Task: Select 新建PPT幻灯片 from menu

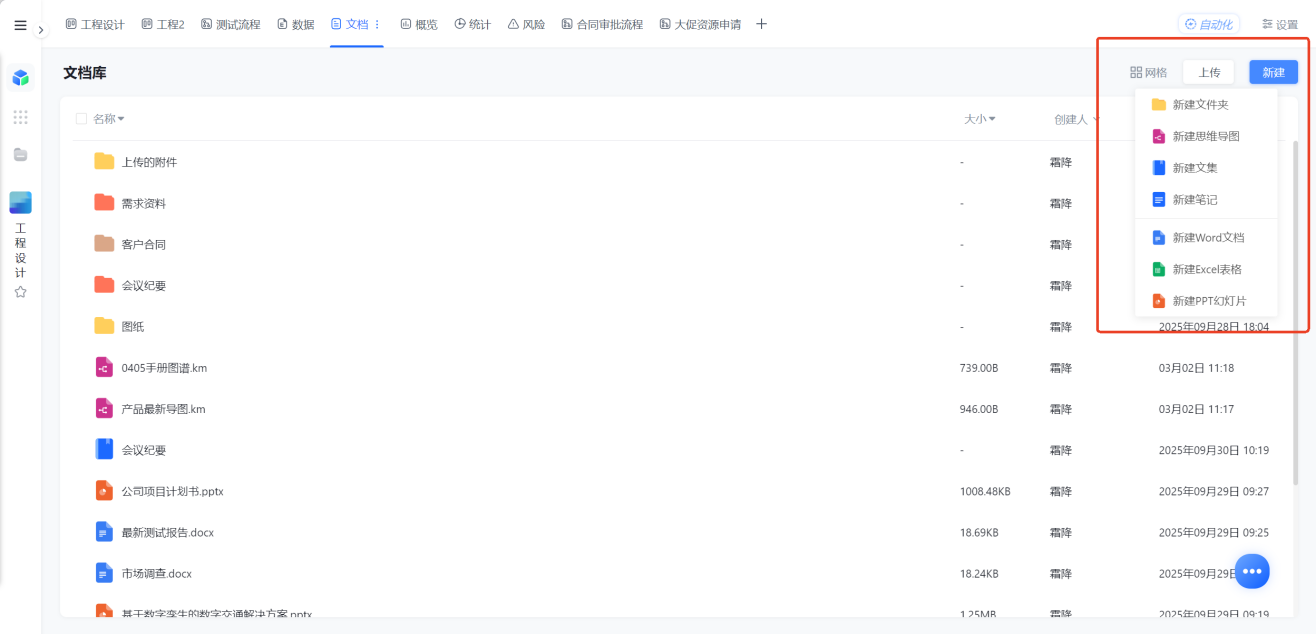Action: tap(1206, 301)
